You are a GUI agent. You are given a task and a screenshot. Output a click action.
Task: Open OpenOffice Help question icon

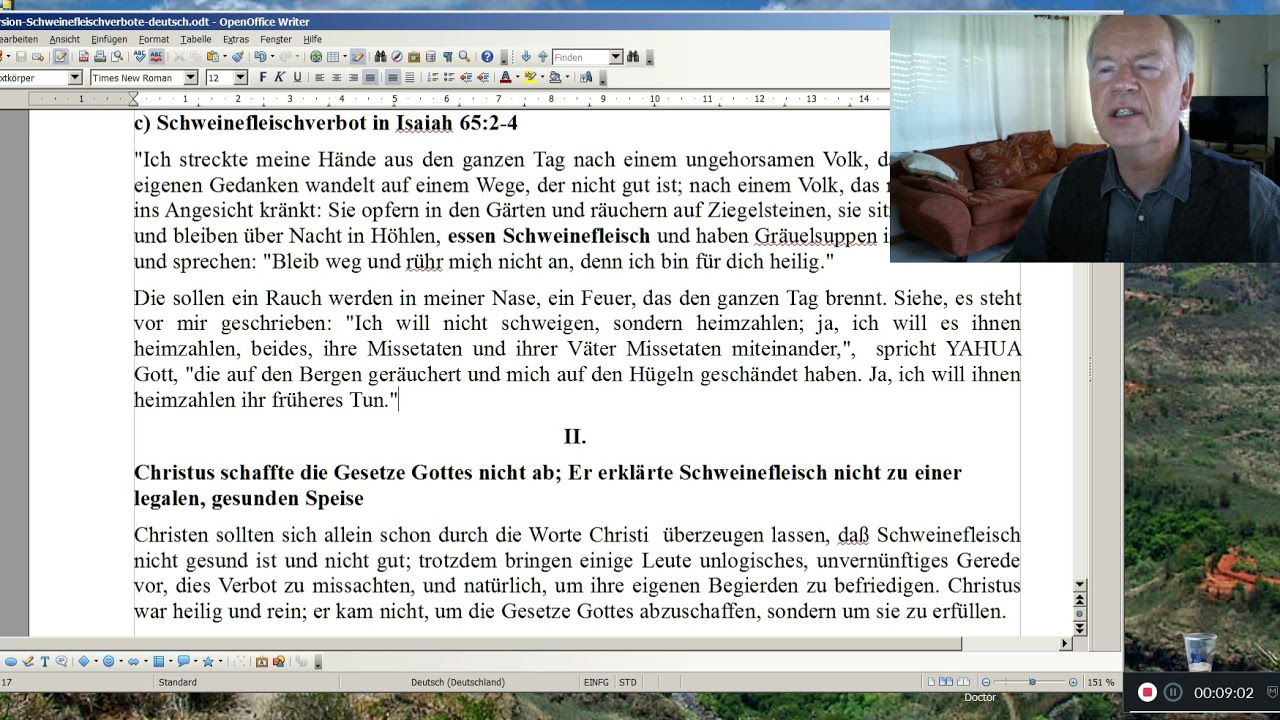click(x=487, y=57)
